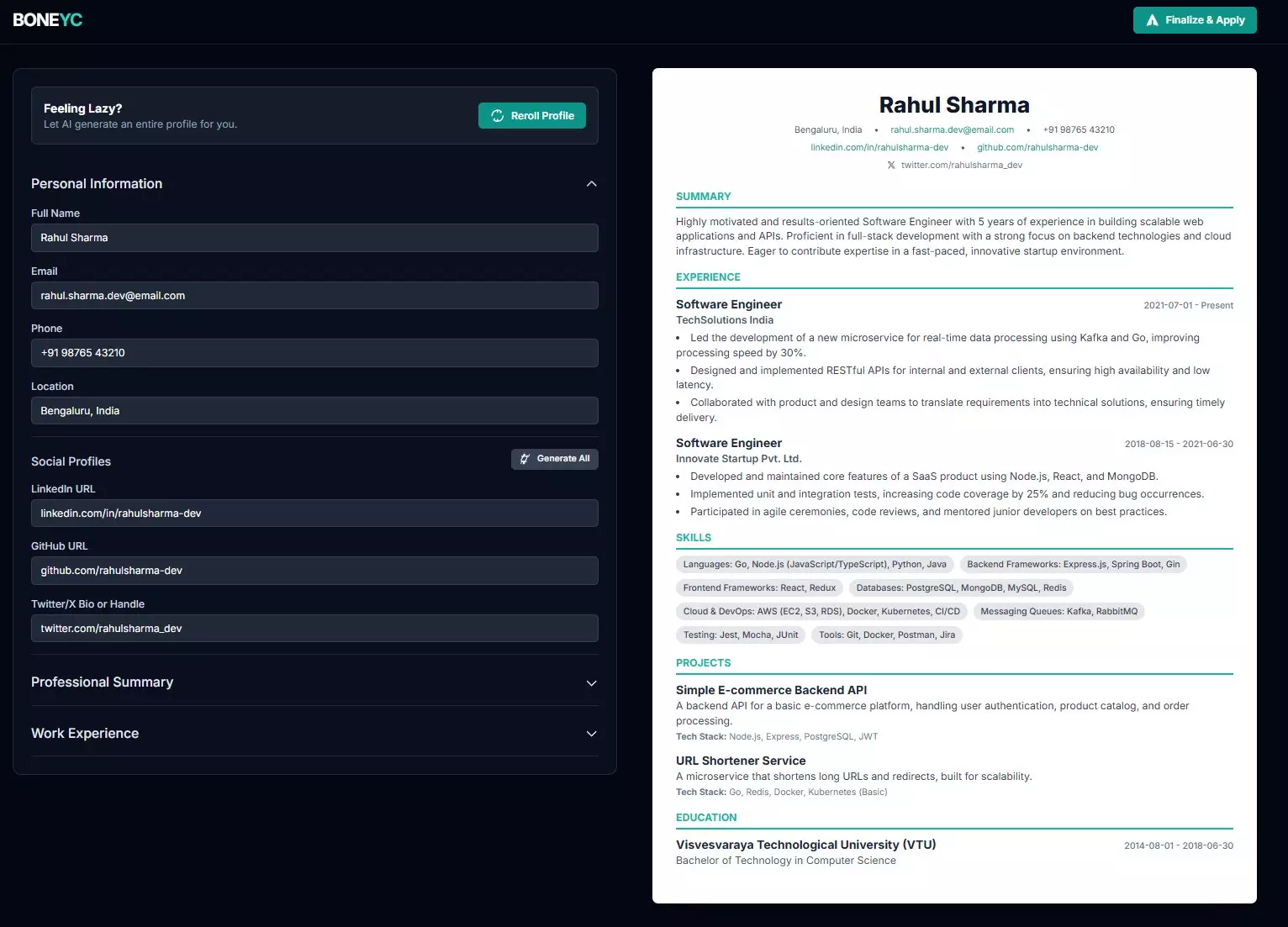Click the Location input field

tap(314, 411)
